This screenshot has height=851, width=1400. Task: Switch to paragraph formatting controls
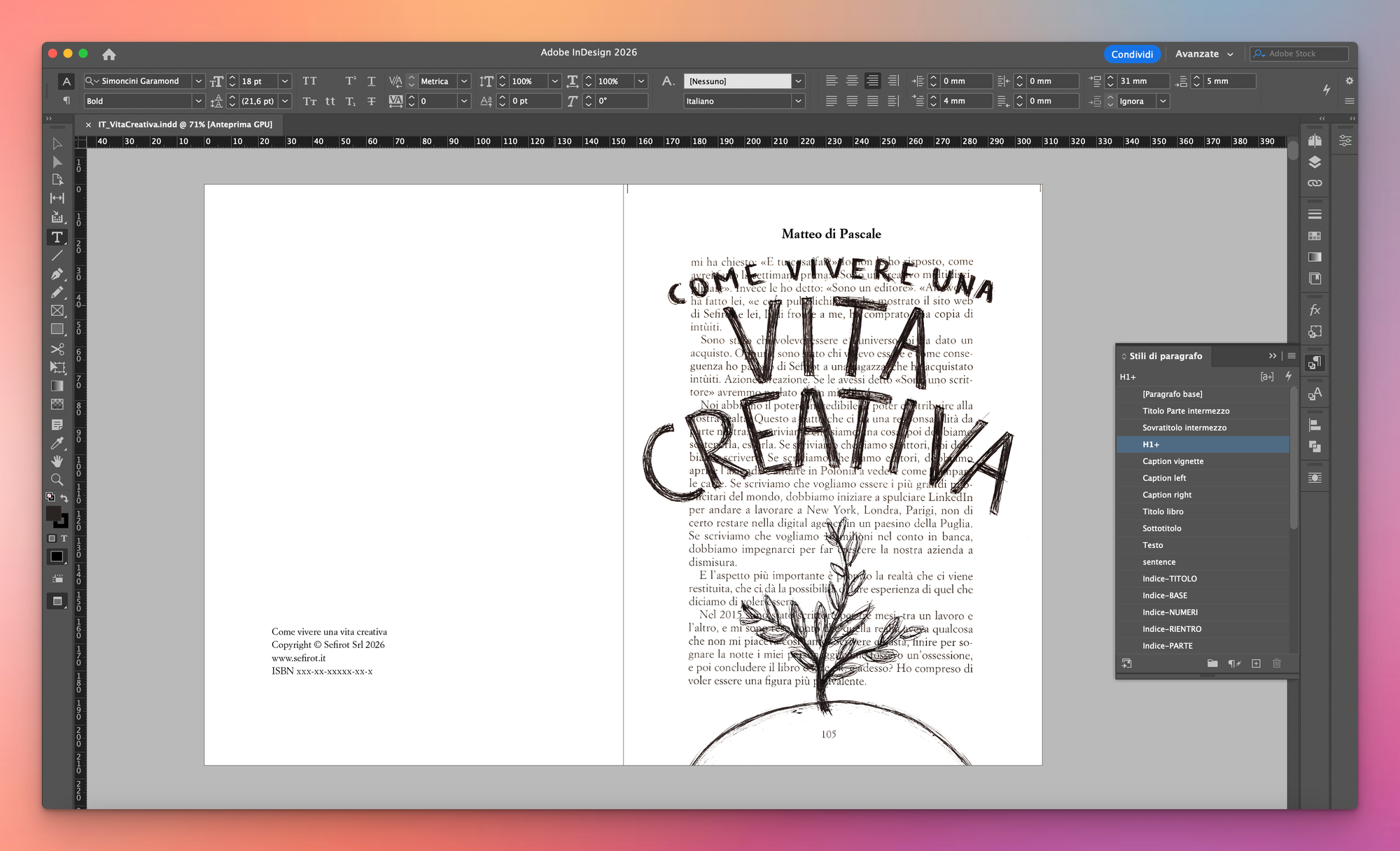pyautogui.click(x=66, y=101)
